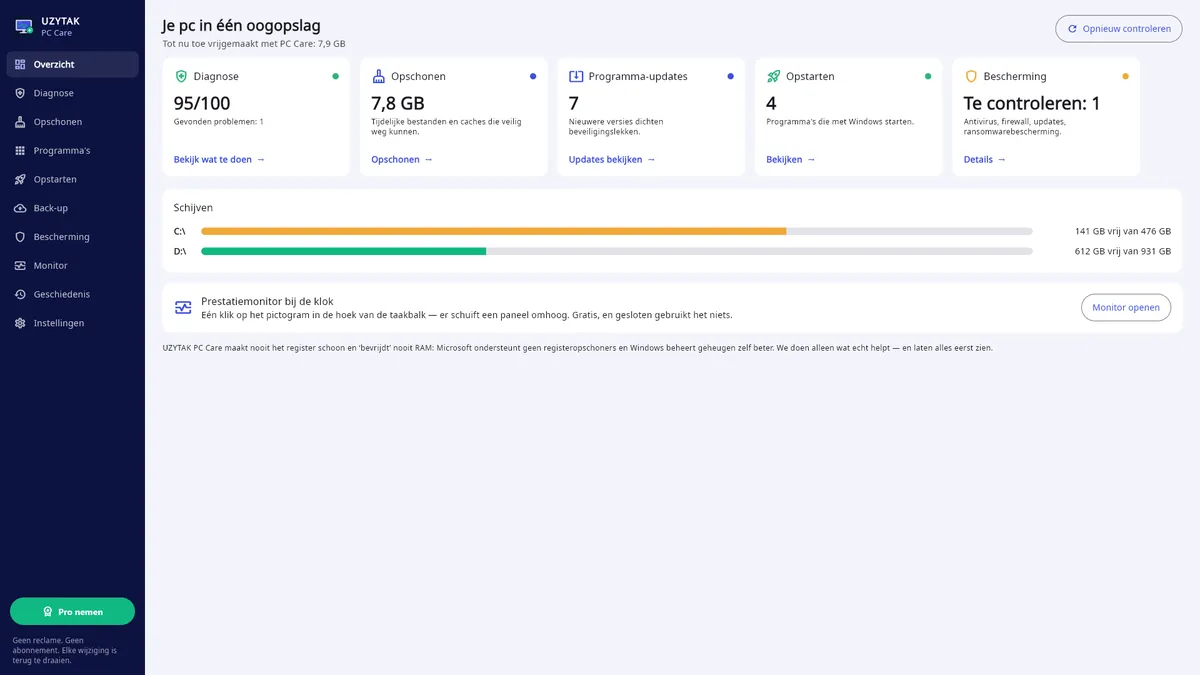Click the Je pc in één oogopslag heading
The image size is (1200, 675).
pos(242,26)
